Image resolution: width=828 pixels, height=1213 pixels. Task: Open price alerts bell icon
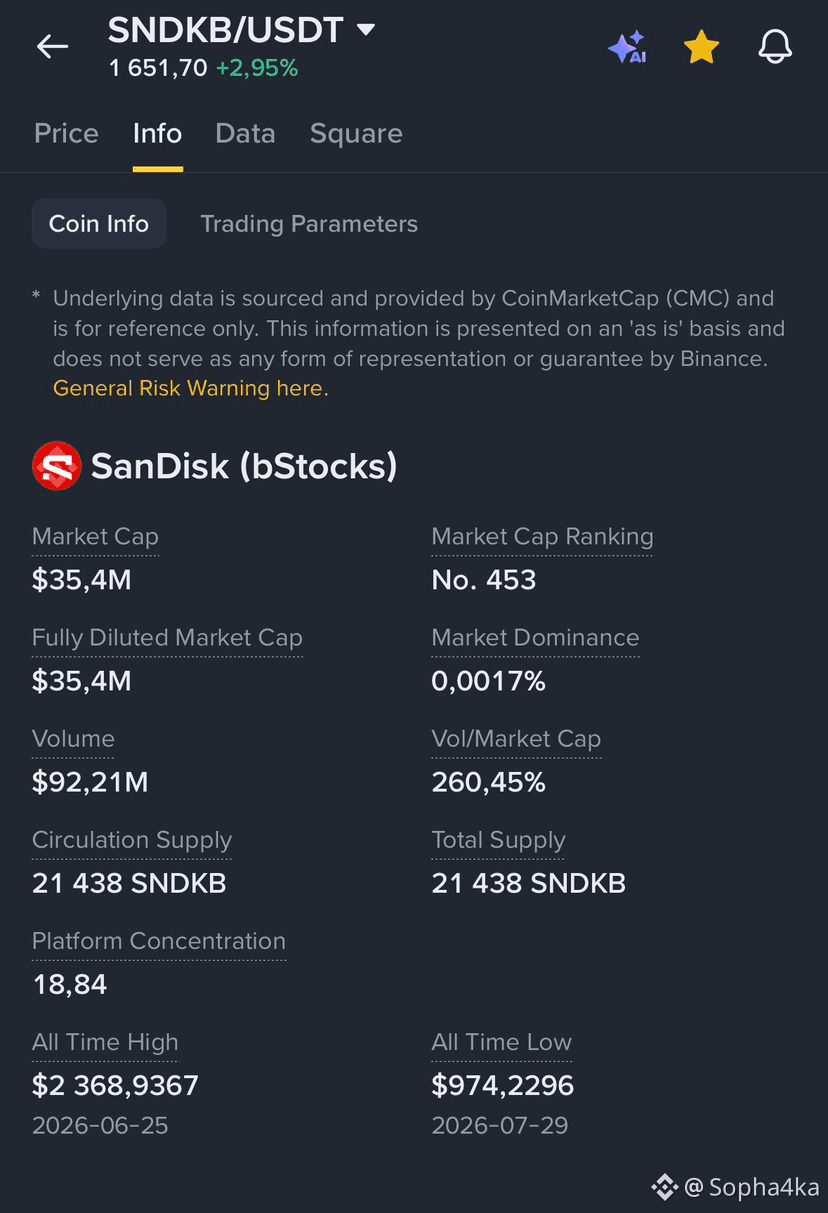[x=775, y=47]
